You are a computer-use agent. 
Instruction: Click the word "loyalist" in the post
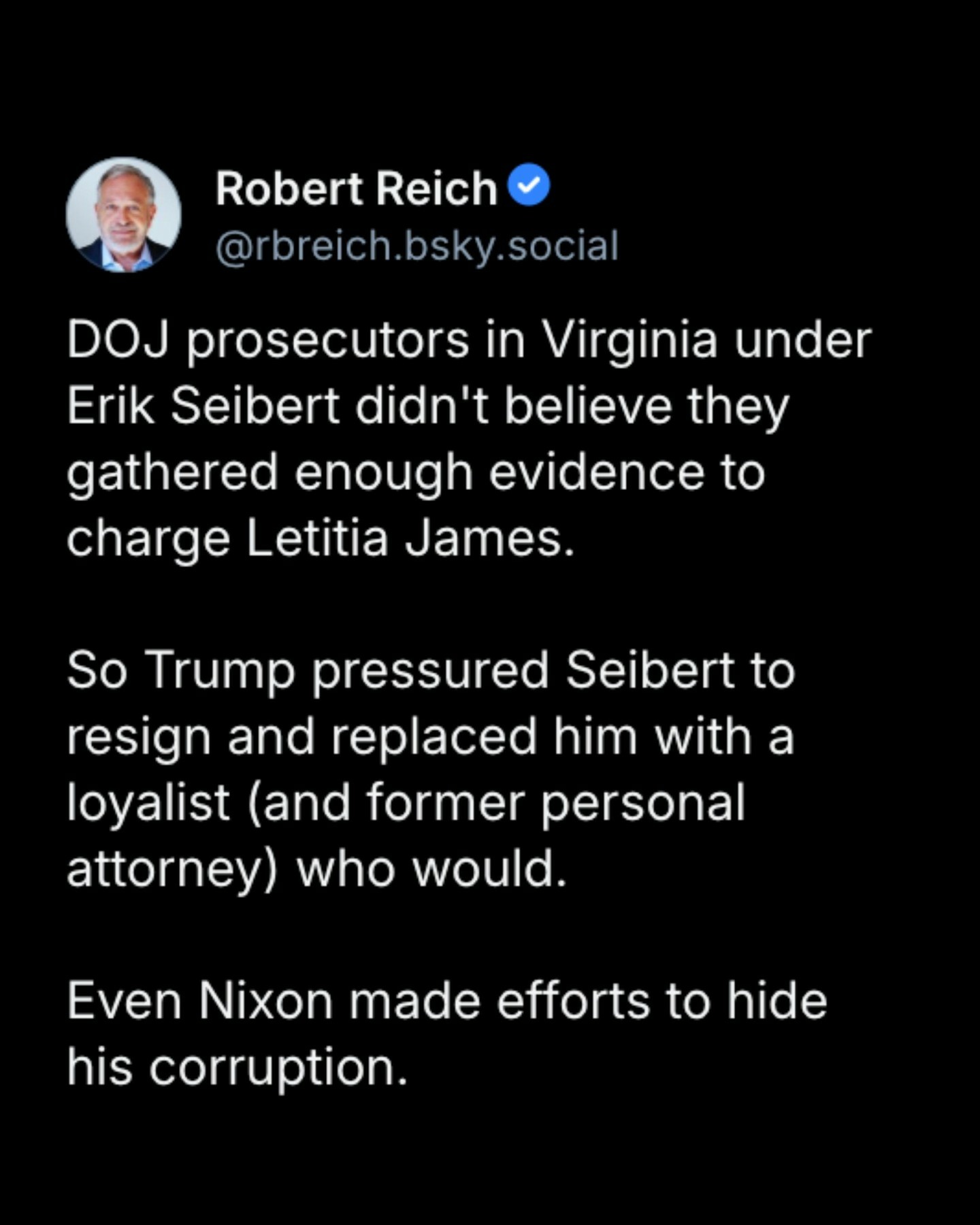[x=148, y=802]
